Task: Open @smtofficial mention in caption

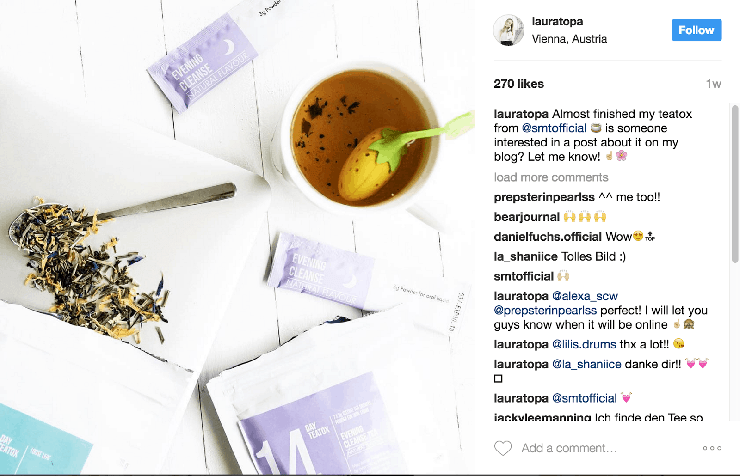Action: 554,128
